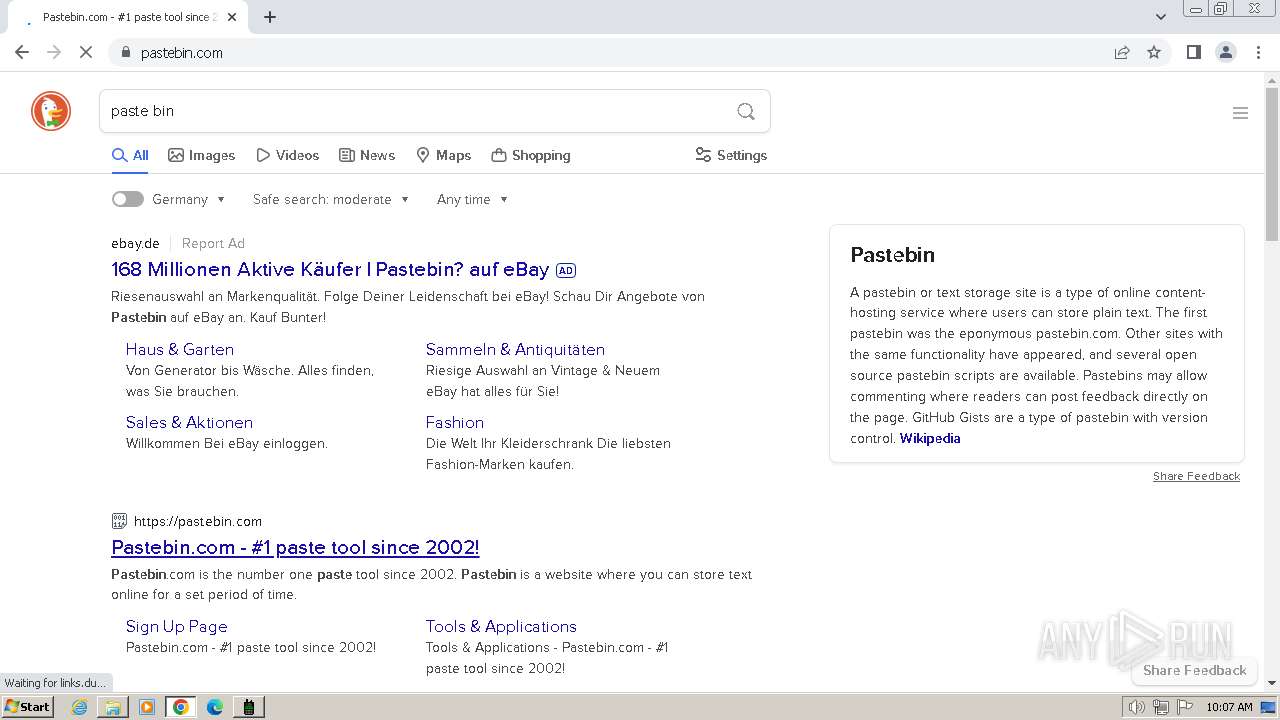1280x720 pixels.
Task: Switch to the Maps tab
Action: click(x=443, y=155)
